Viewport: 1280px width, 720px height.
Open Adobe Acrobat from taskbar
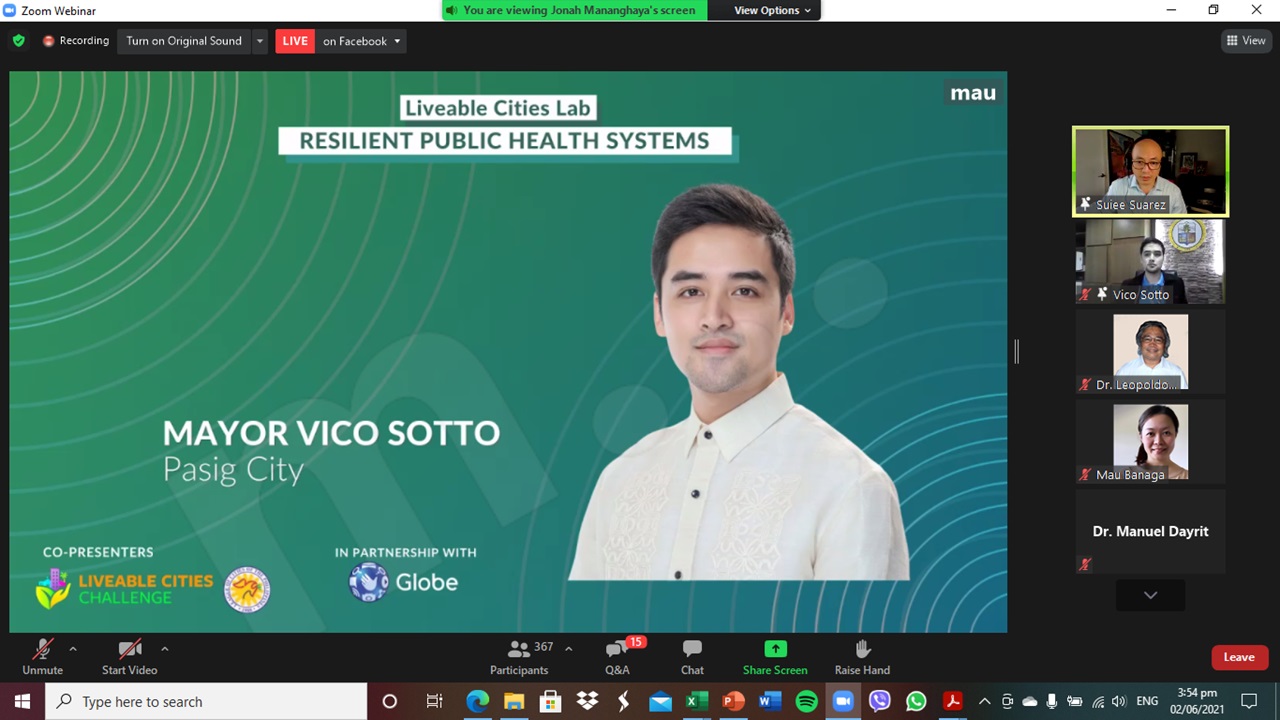(953, 701)
